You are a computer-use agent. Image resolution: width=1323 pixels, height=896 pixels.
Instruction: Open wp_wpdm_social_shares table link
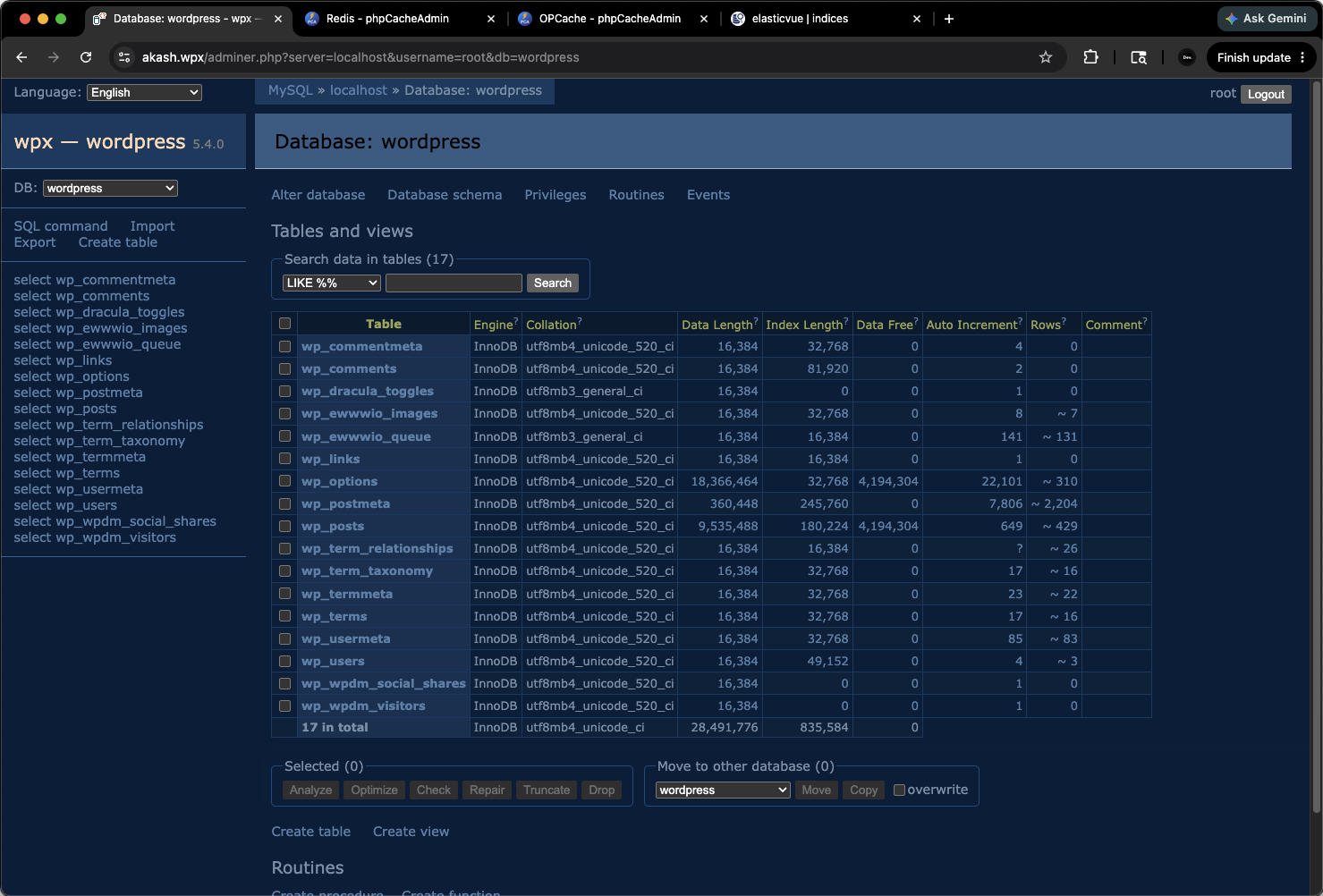pos(384,683)
